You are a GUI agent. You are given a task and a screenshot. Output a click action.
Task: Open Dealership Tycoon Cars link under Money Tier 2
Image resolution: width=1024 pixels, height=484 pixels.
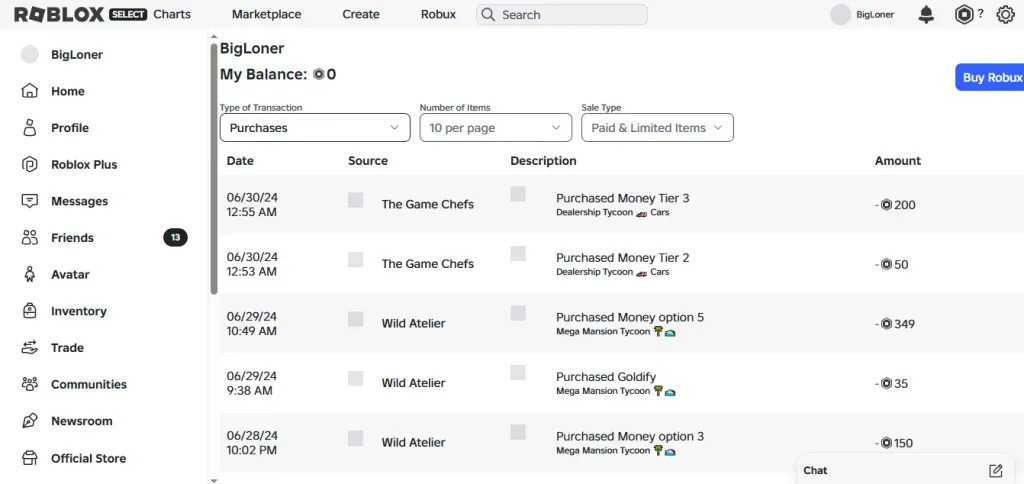(613, 272)
